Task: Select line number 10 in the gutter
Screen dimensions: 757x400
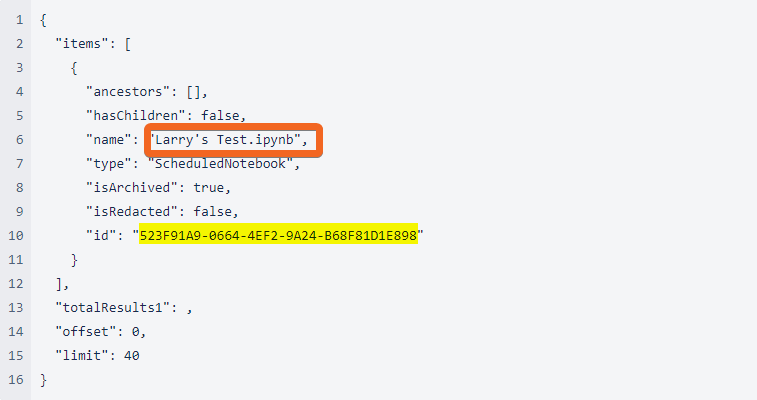Action: coord(16,235)
